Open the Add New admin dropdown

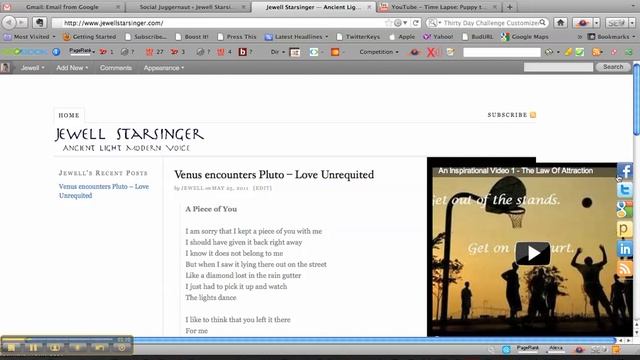click(x=72, y=68)
